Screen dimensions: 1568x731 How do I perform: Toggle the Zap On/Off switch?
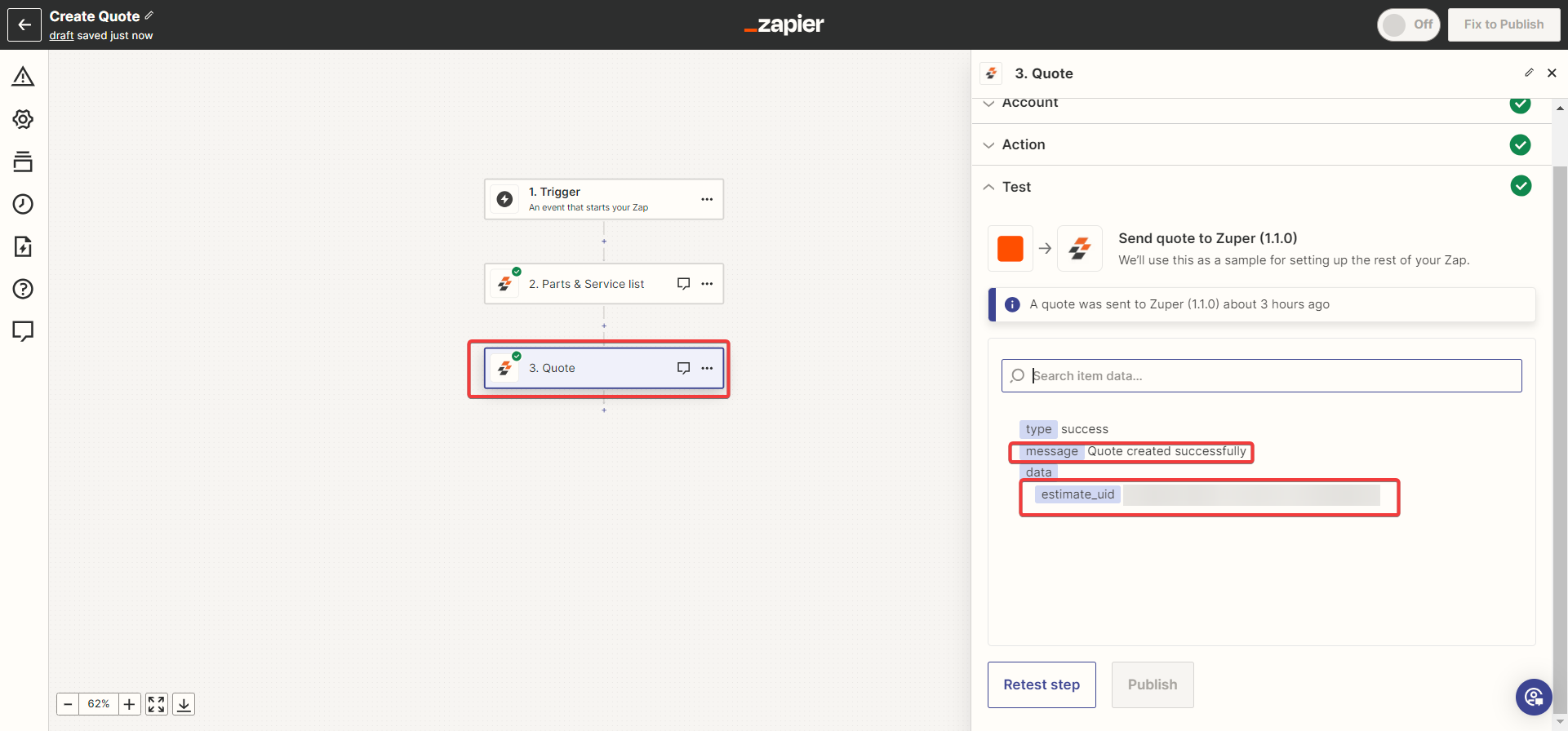(1409, 24)
